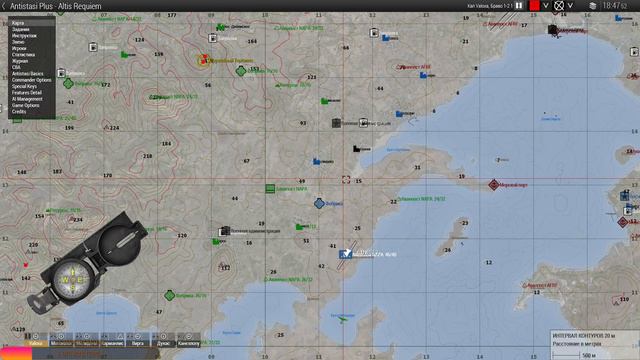Open Commander Options in the menu
This screenshot has width=640, height=360.
pos(31,80)
